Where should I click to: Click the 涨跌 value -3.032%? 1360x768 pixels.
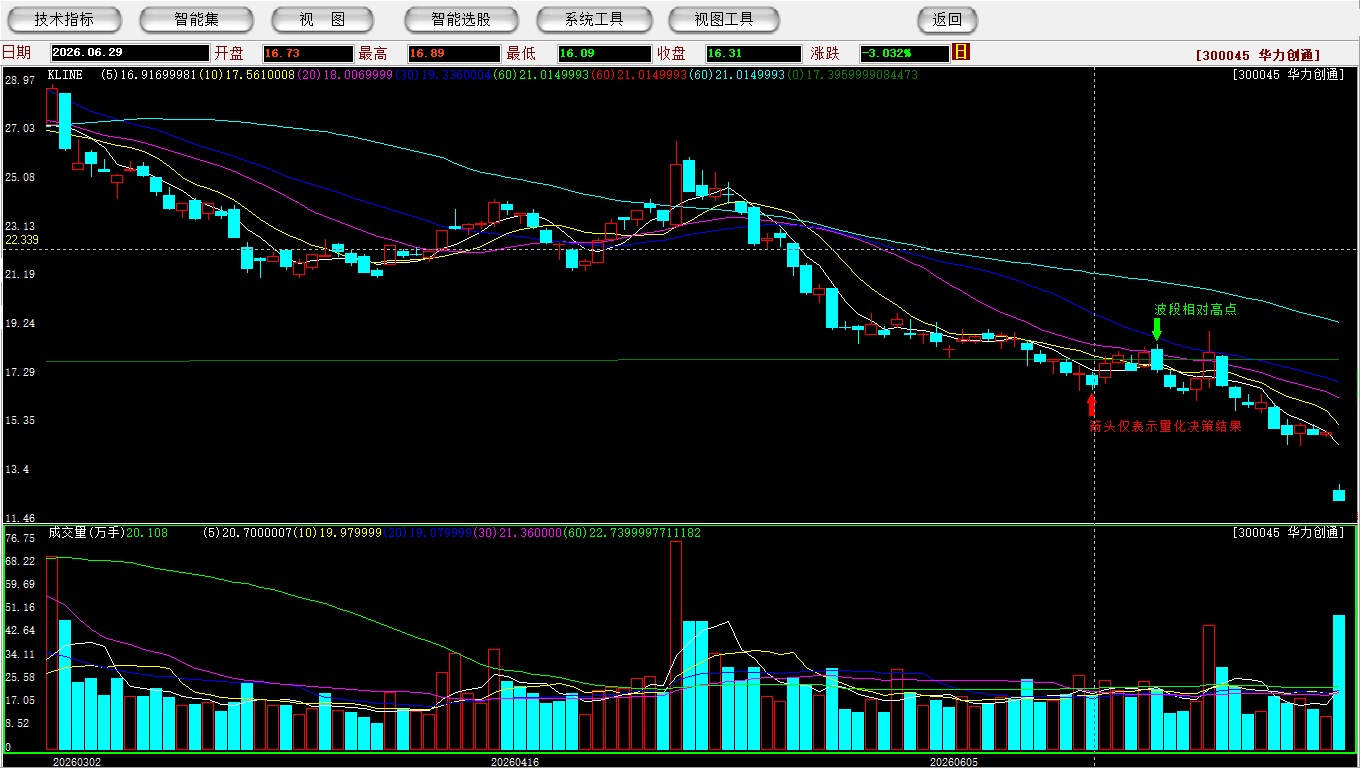click(904, 53)
